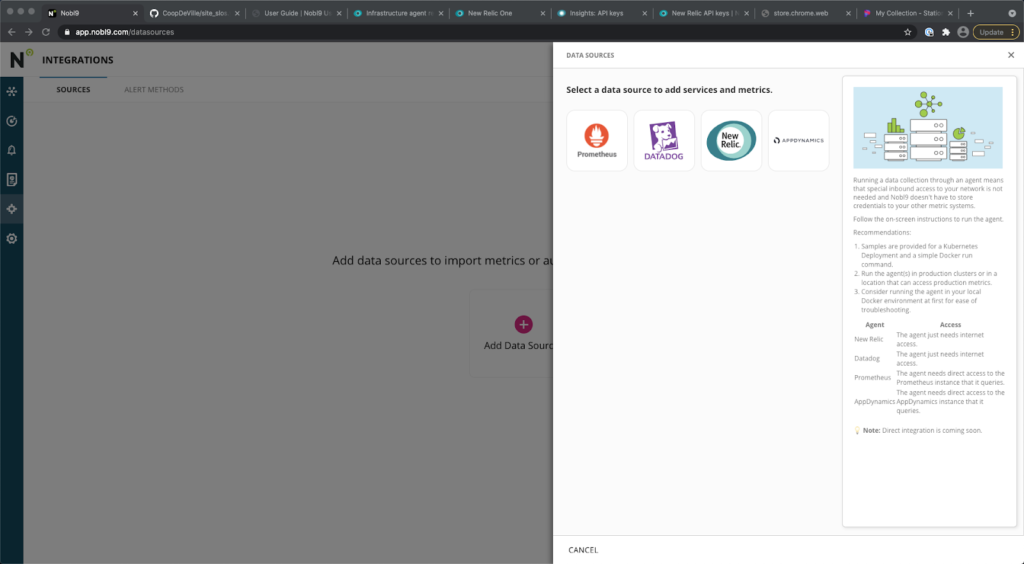Select the Prometheus data source
The height and width of the screenshot is (564, 1024).
pyautogui.click(x=596, y=140)
